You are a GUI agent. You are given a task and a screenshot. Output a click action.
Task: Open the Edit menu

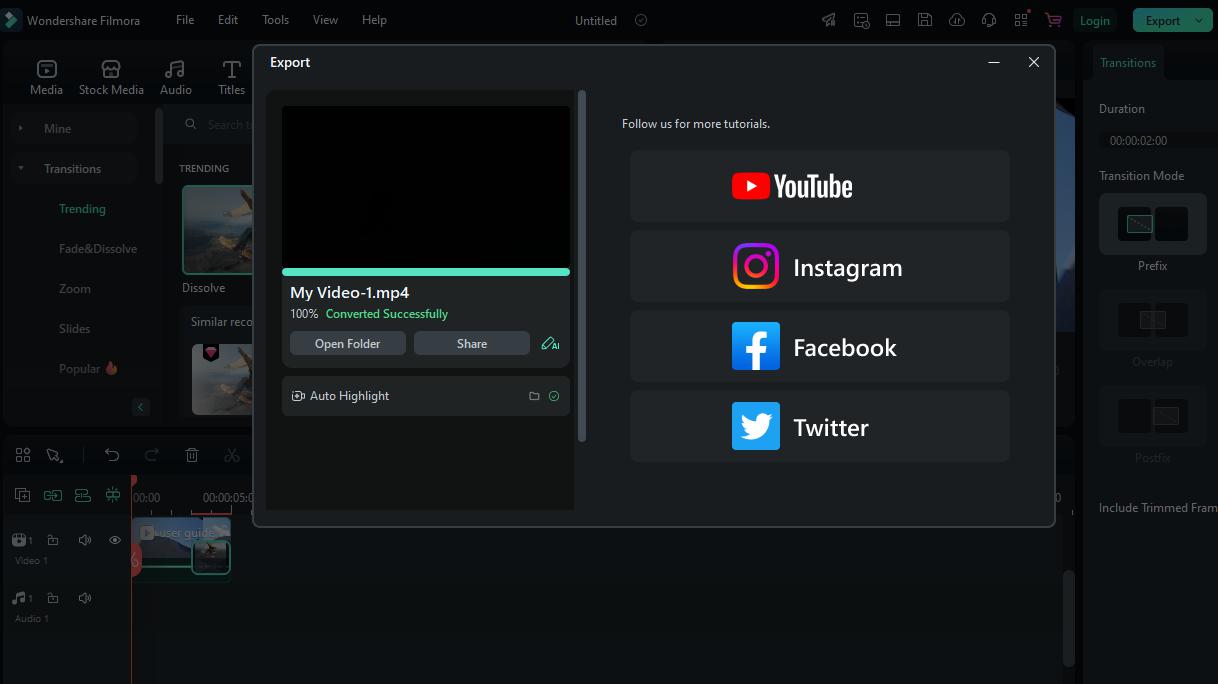click(228, 20)
